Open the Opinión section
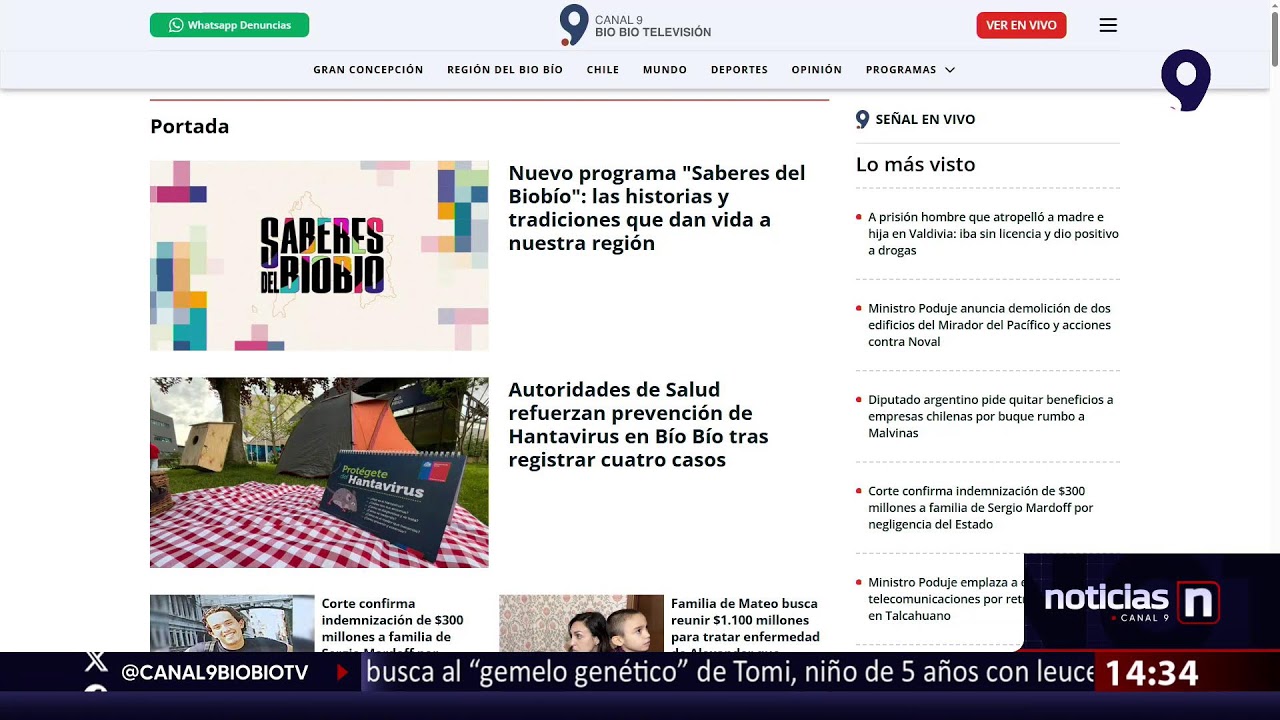This screenshot has width=1280, height=720. coord(817,70)
